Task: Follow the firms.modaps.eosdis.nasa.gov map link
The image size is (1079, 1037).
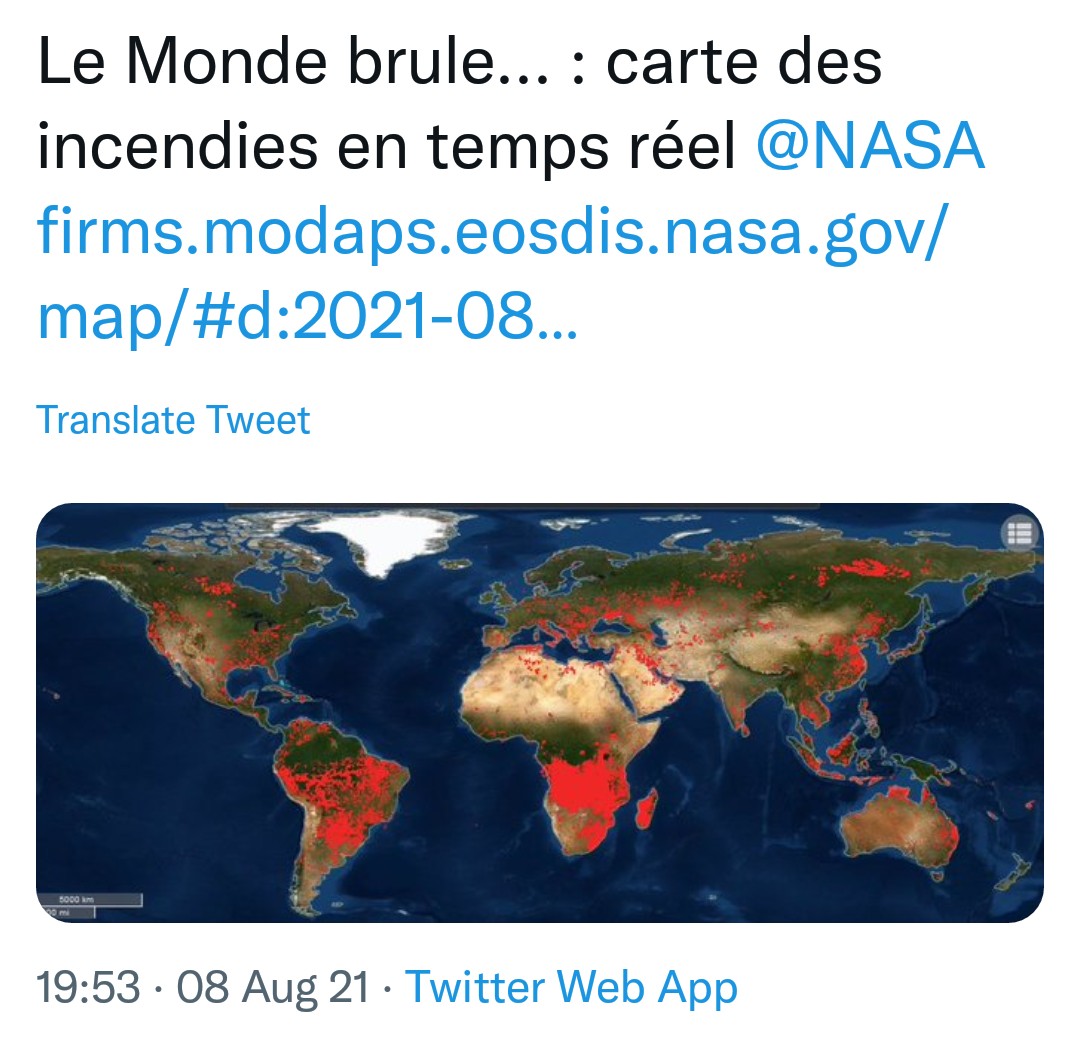Action: pyautogui.click(x=491, y=274)
